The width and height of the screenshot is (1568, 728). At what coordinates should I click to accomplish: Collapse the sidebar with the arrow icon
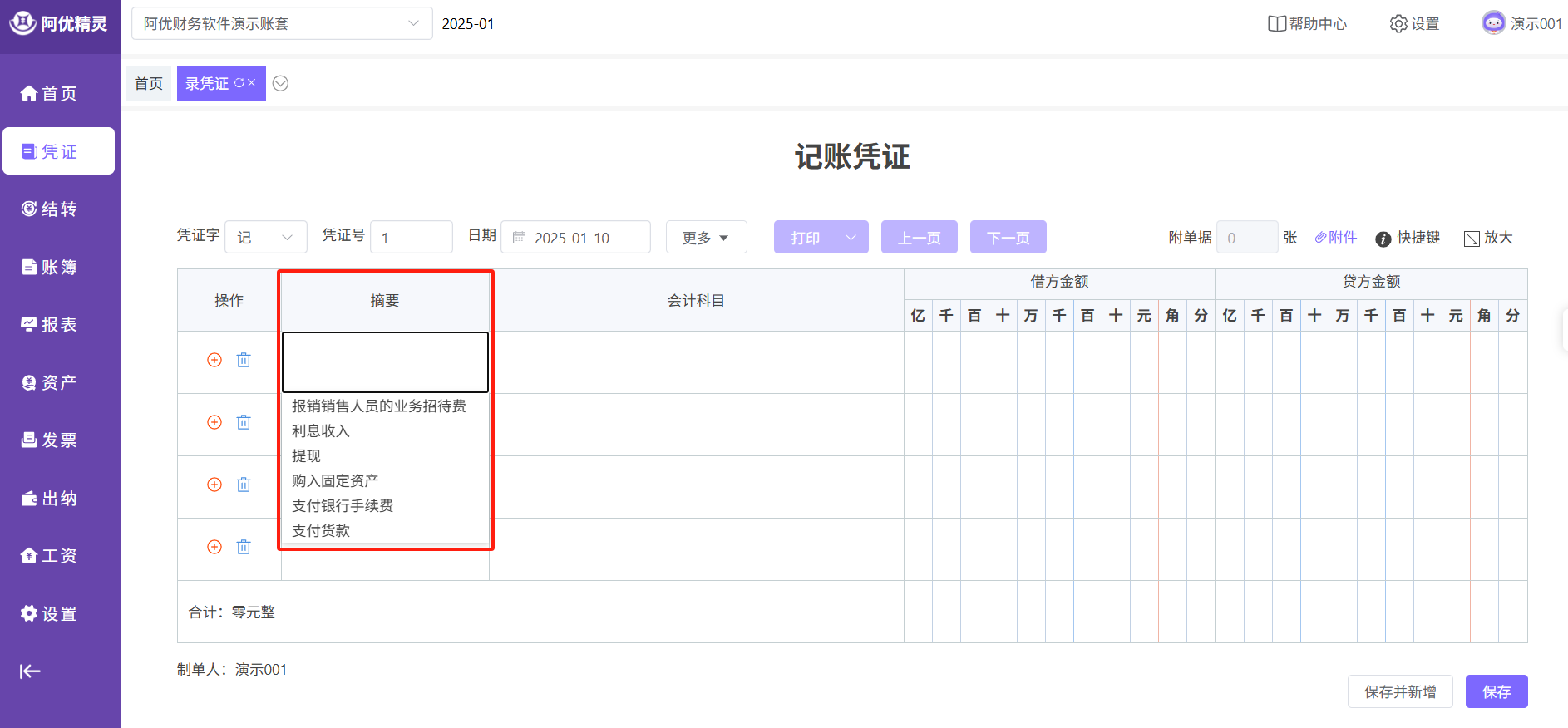tap(30, 671)
